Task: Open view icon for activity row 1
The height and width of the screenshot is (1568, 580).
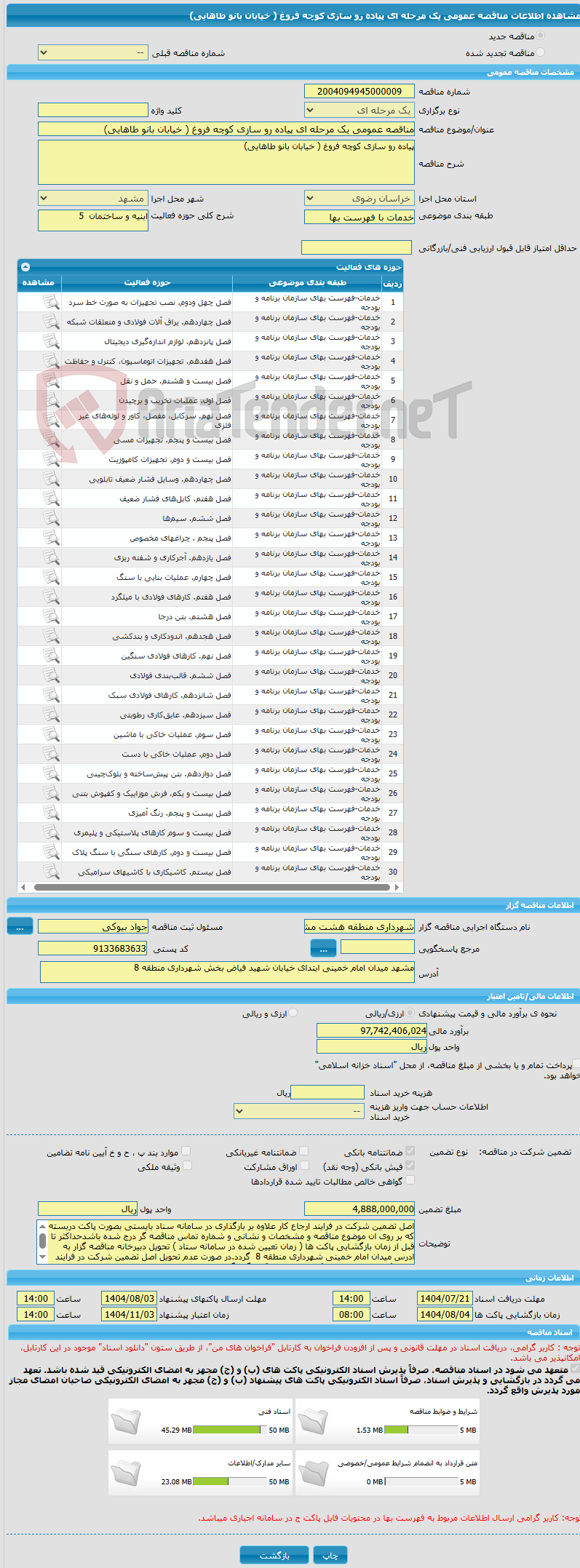Action: [x=51, y=302]
